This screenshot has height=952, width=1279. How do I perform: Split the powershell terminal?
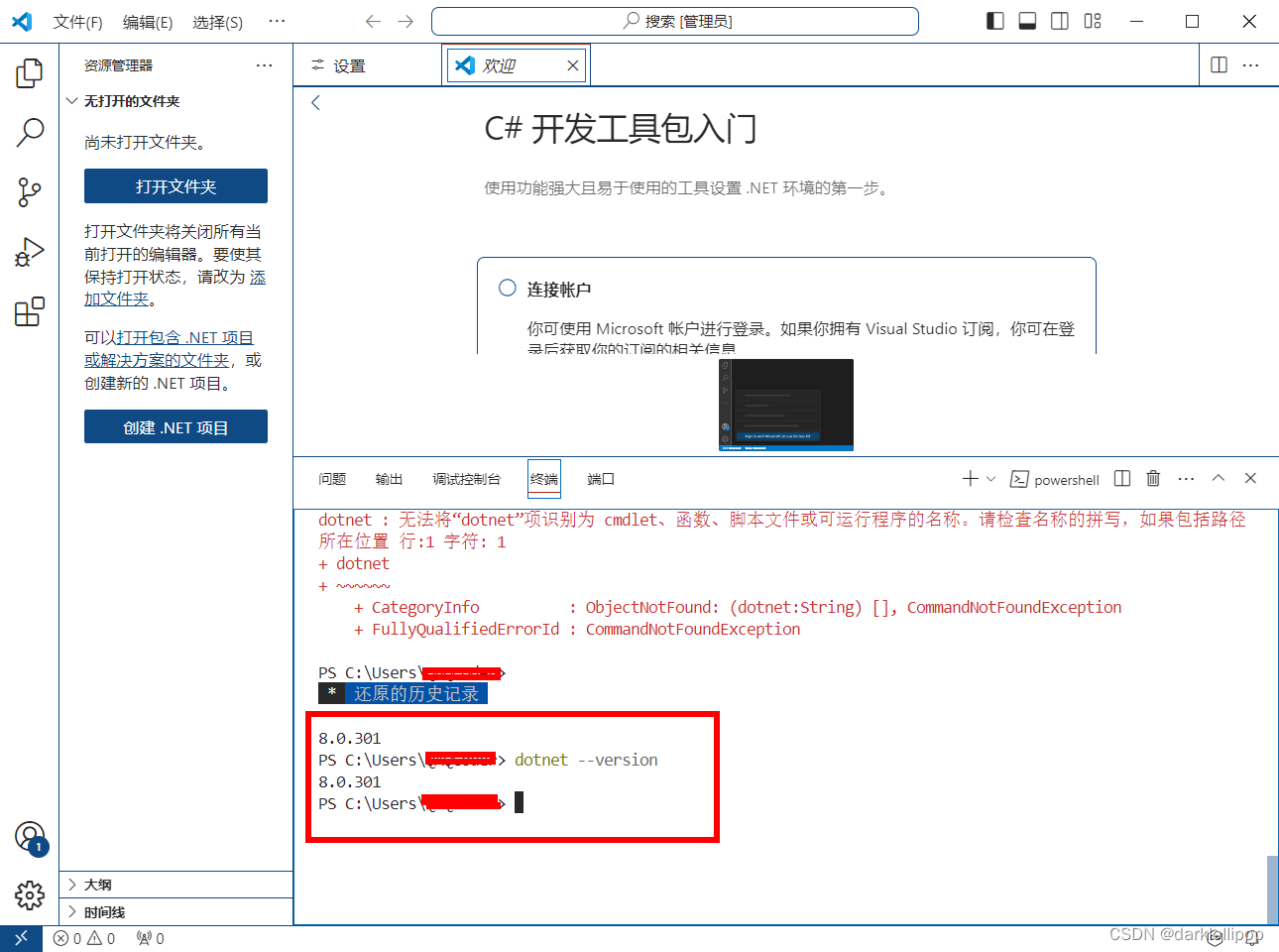coord(1121,479)
